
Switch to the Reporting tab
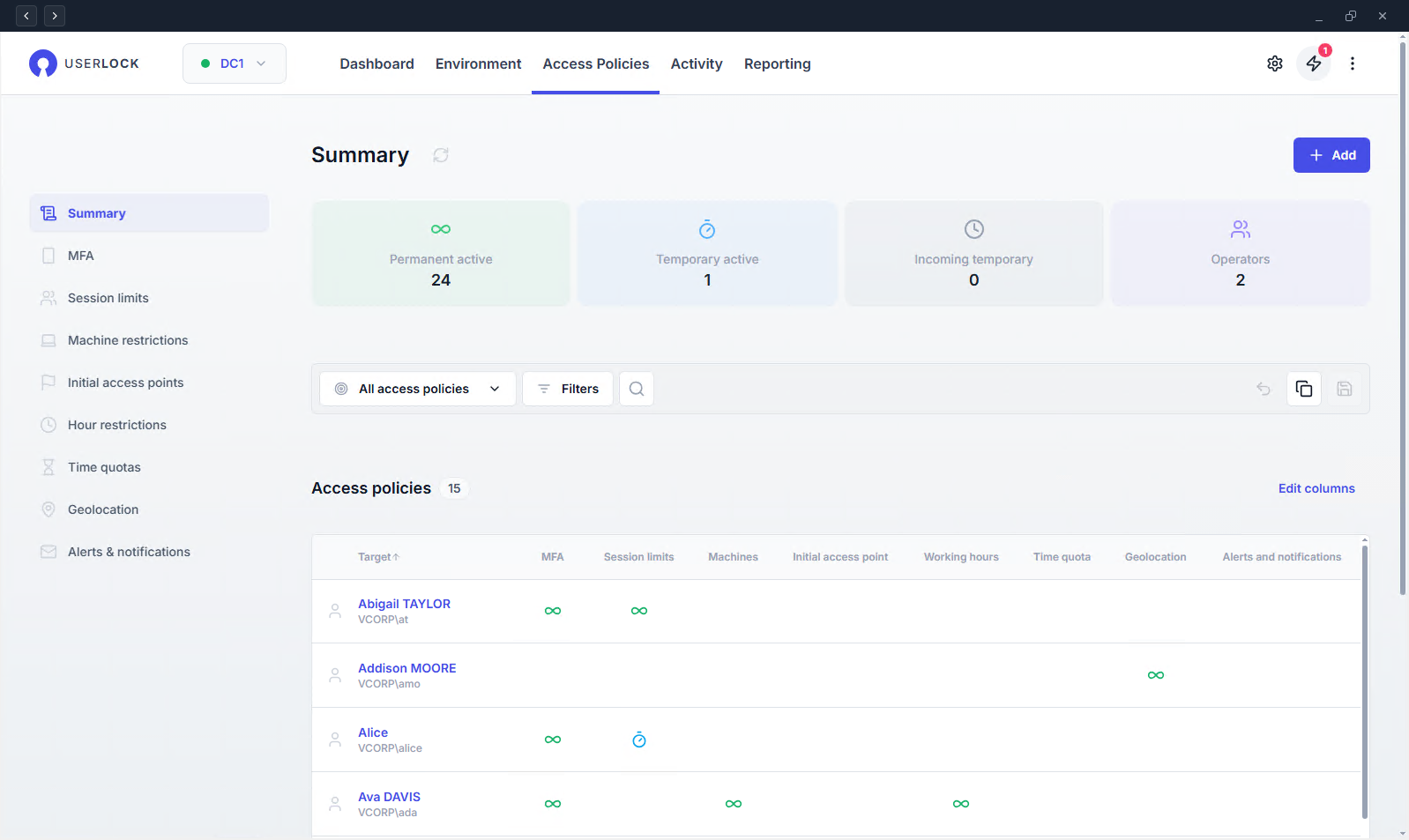point(777,63)
